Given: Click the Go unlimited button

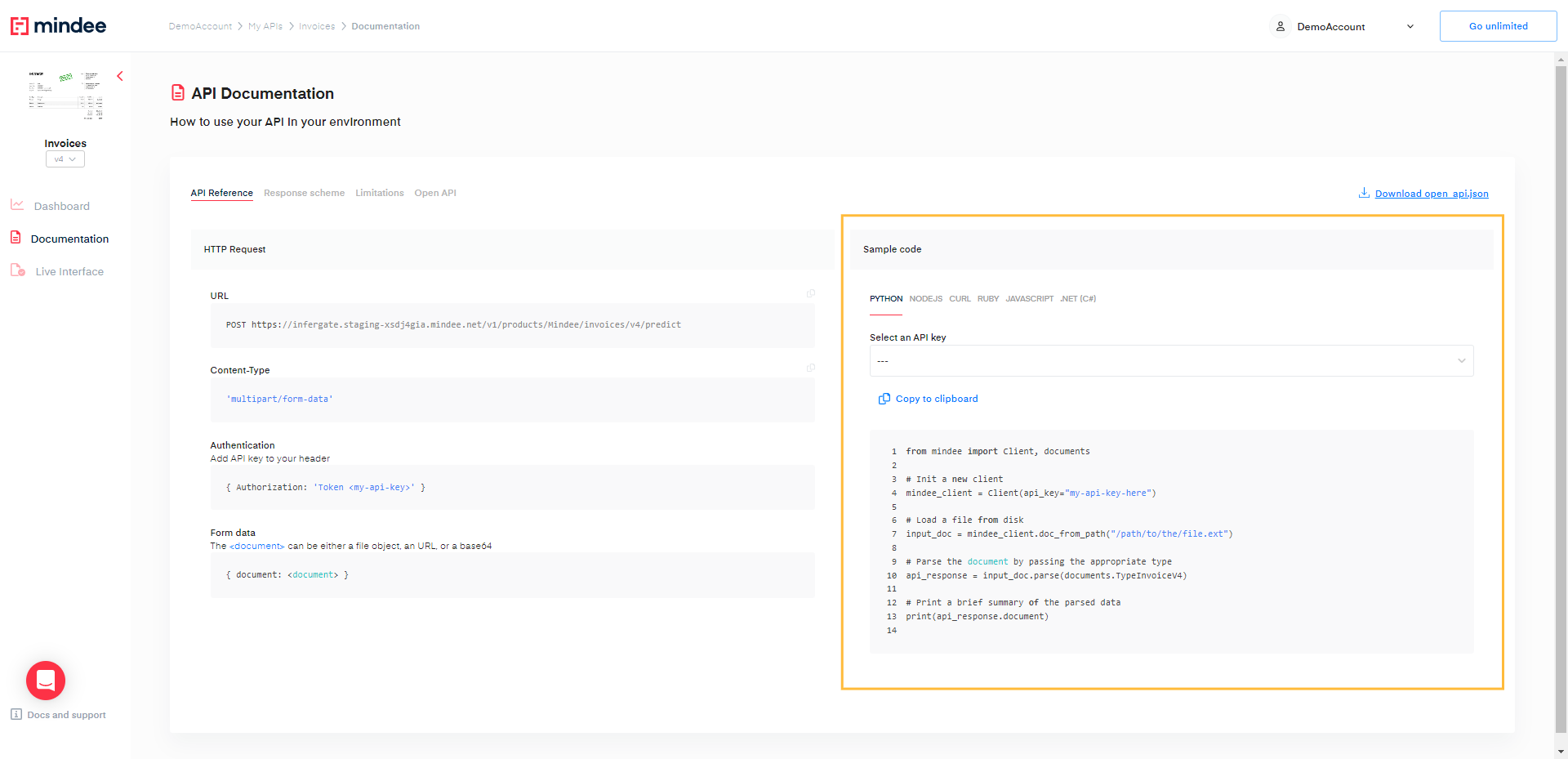Looking at the screenshot, I should point(1498,26).
